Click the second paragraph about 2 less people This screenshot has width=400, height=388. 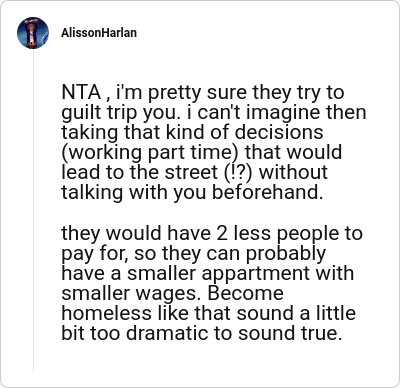212,283
